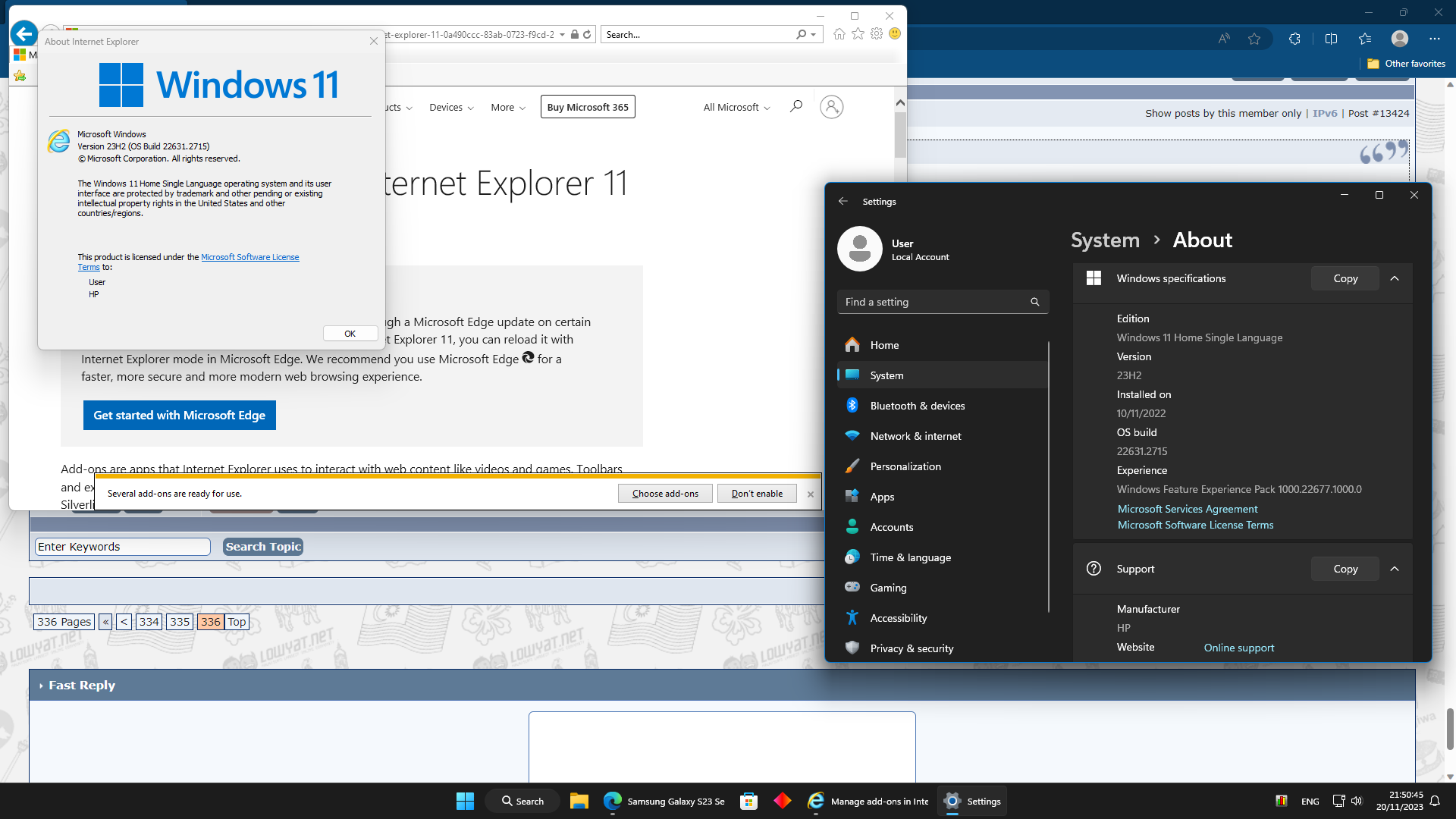This screenshot has height=819, width=1456.
Task: Click the search magnifier on Microsoft page
Action: 795,107
